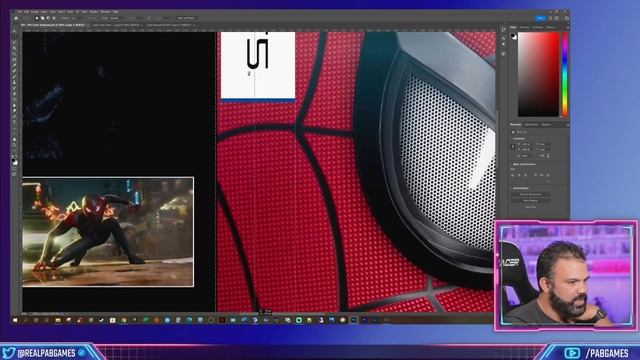Screen dimensions: 640x360
Task: Click the Miles Morales reference image
Action: pyautogui.click(x=108, y=232)
